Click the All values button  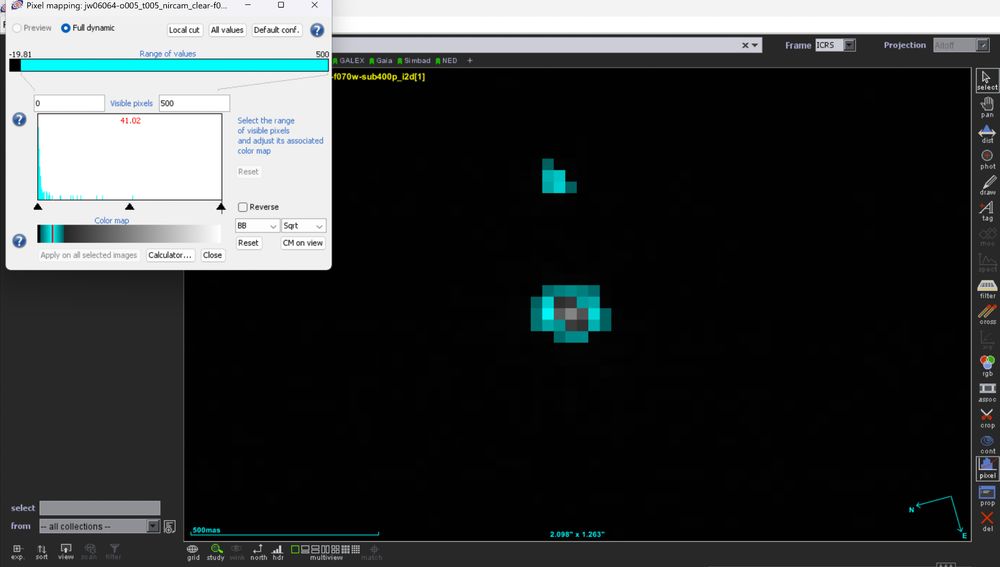click(x=227, y=30)
